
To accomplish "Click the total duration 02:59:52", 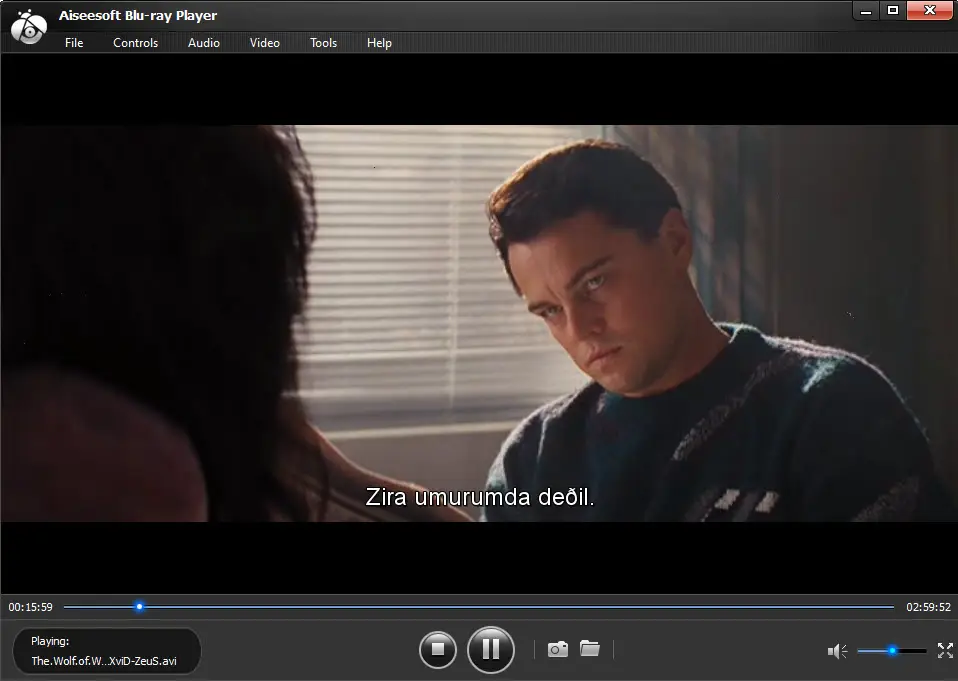I will coord(928,607).
